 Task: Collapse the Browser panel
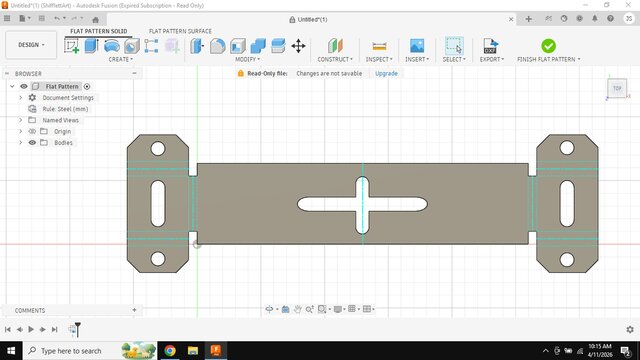[134, 73]
